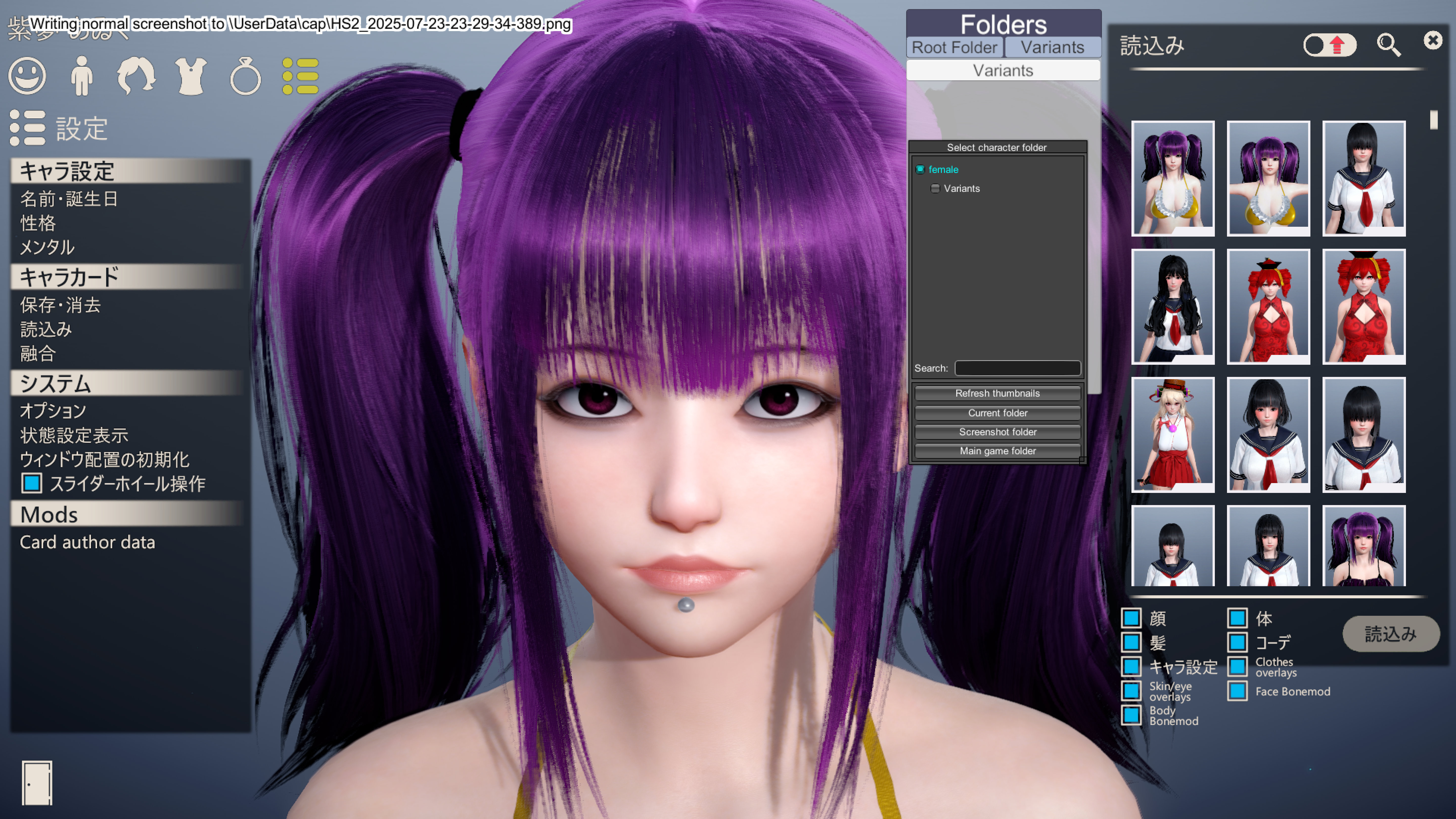Open the オプション menu item
This screenshot has height=819, width=1456.
click(x=53, y=411)
